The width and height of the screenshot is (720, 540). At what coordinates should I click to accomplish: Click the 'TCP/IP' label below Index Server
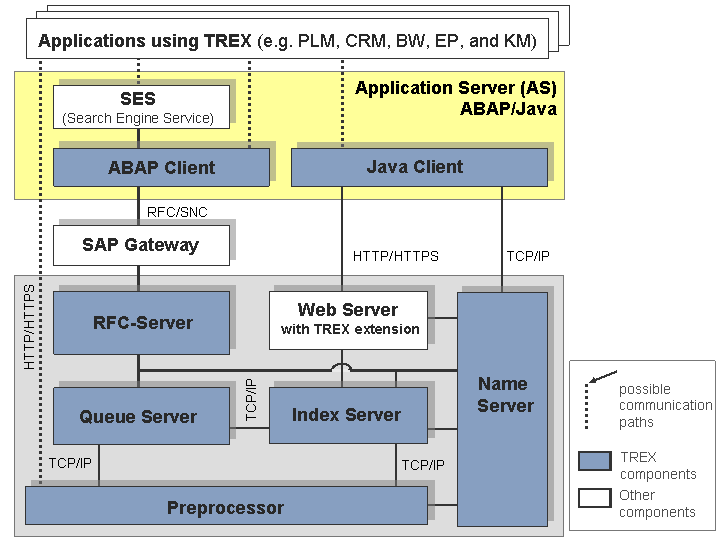click(x=423, y=465)
